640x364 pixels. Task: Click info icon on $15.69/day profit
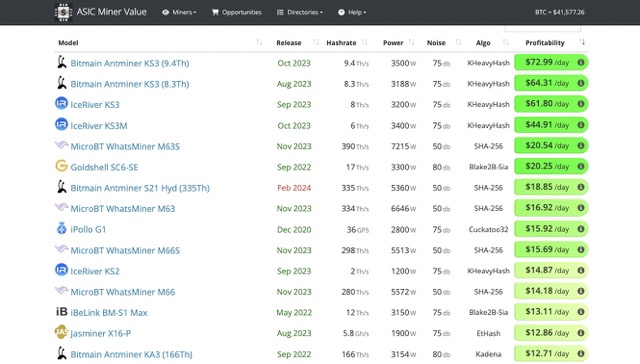581,249
